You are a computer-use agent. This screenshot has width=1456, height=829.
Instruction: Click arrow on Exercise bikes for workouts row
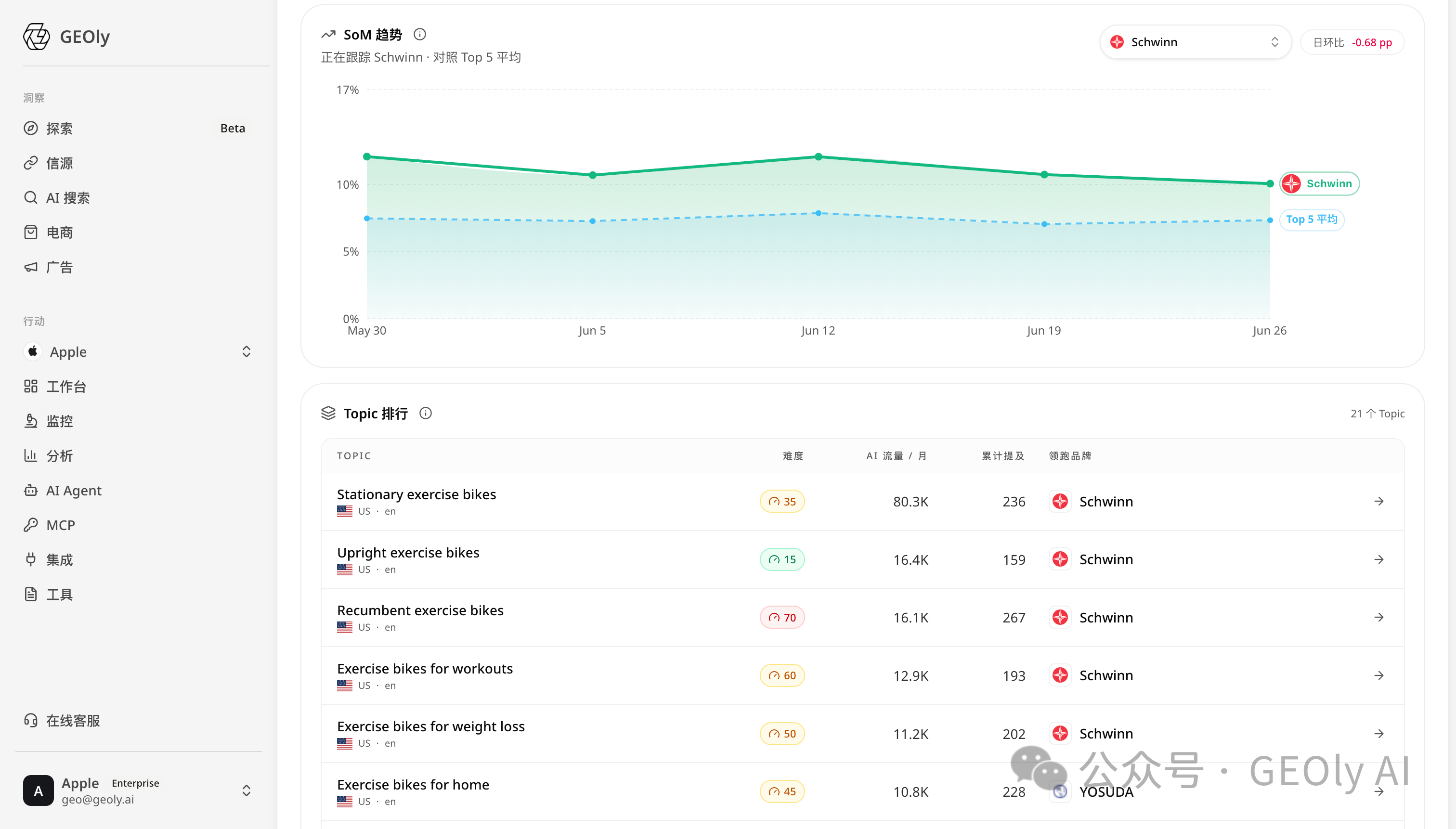1378,675
